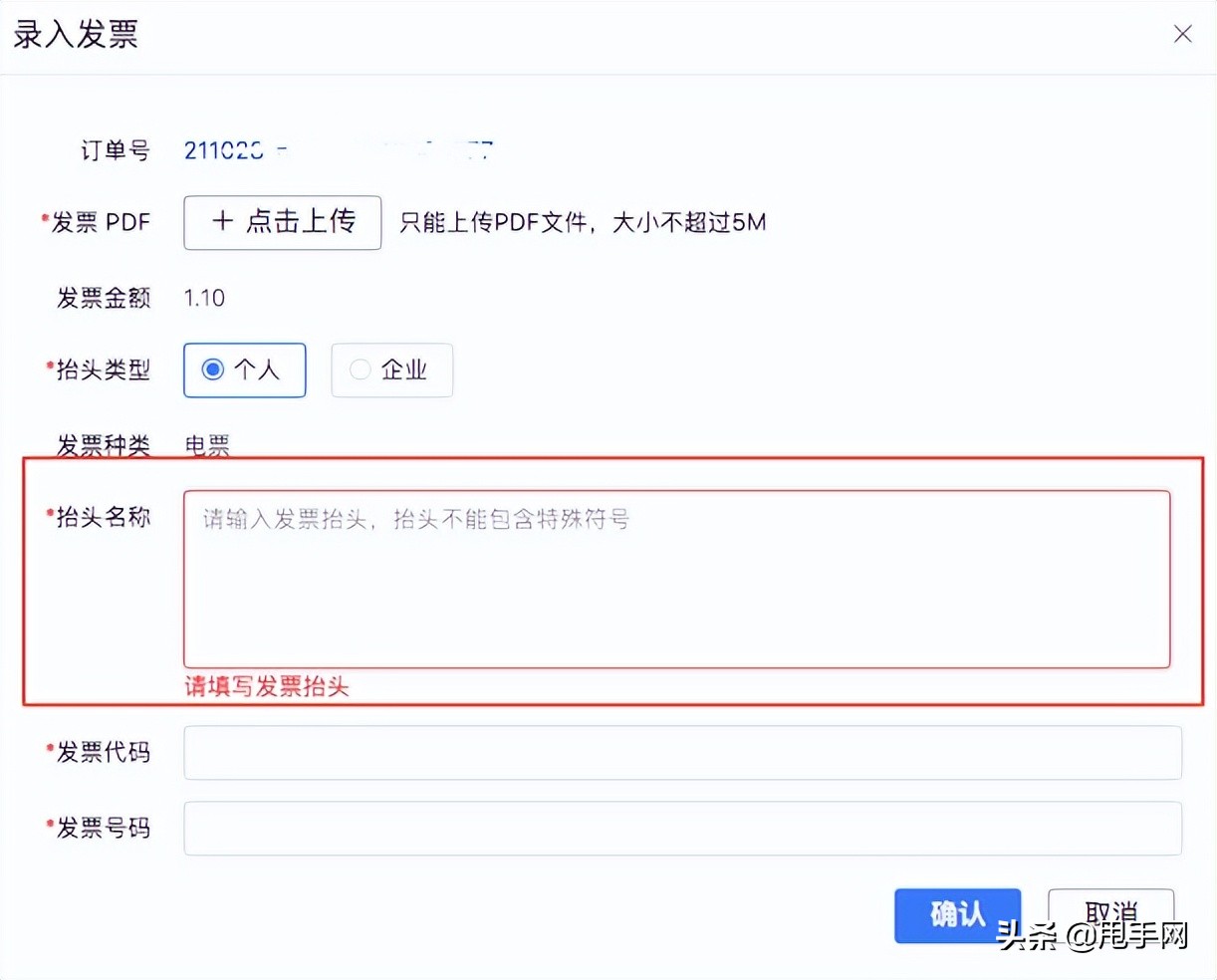Click the red 请填写发票抬头 error message

[266, 686]
